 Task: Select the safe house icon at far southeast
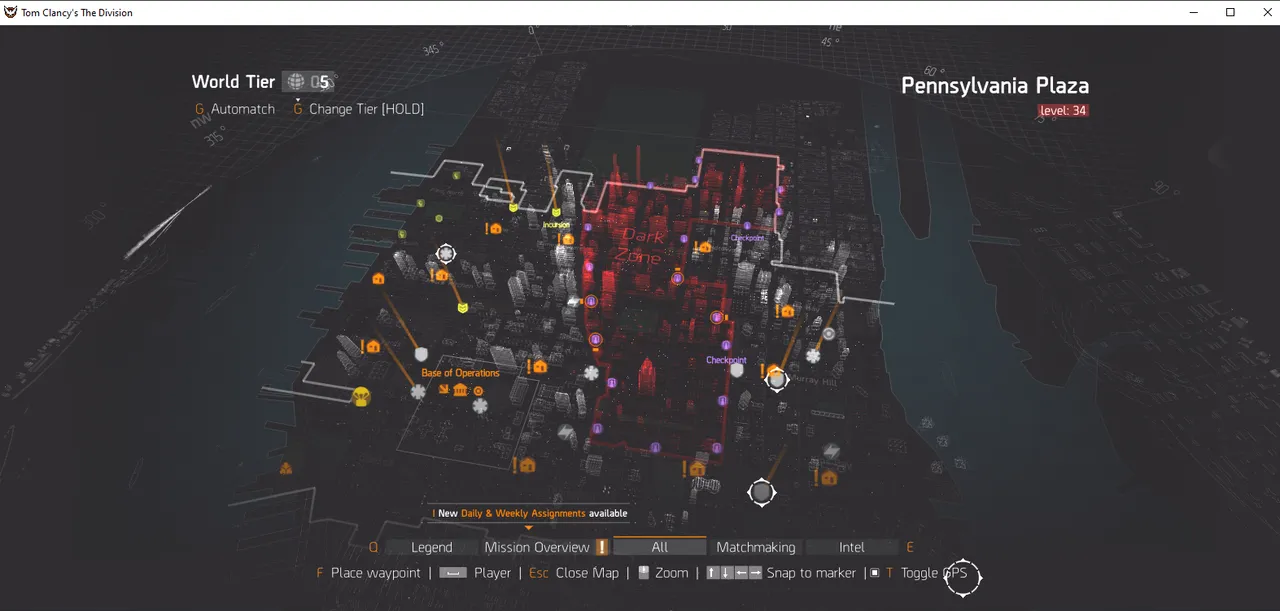[830, 477]
